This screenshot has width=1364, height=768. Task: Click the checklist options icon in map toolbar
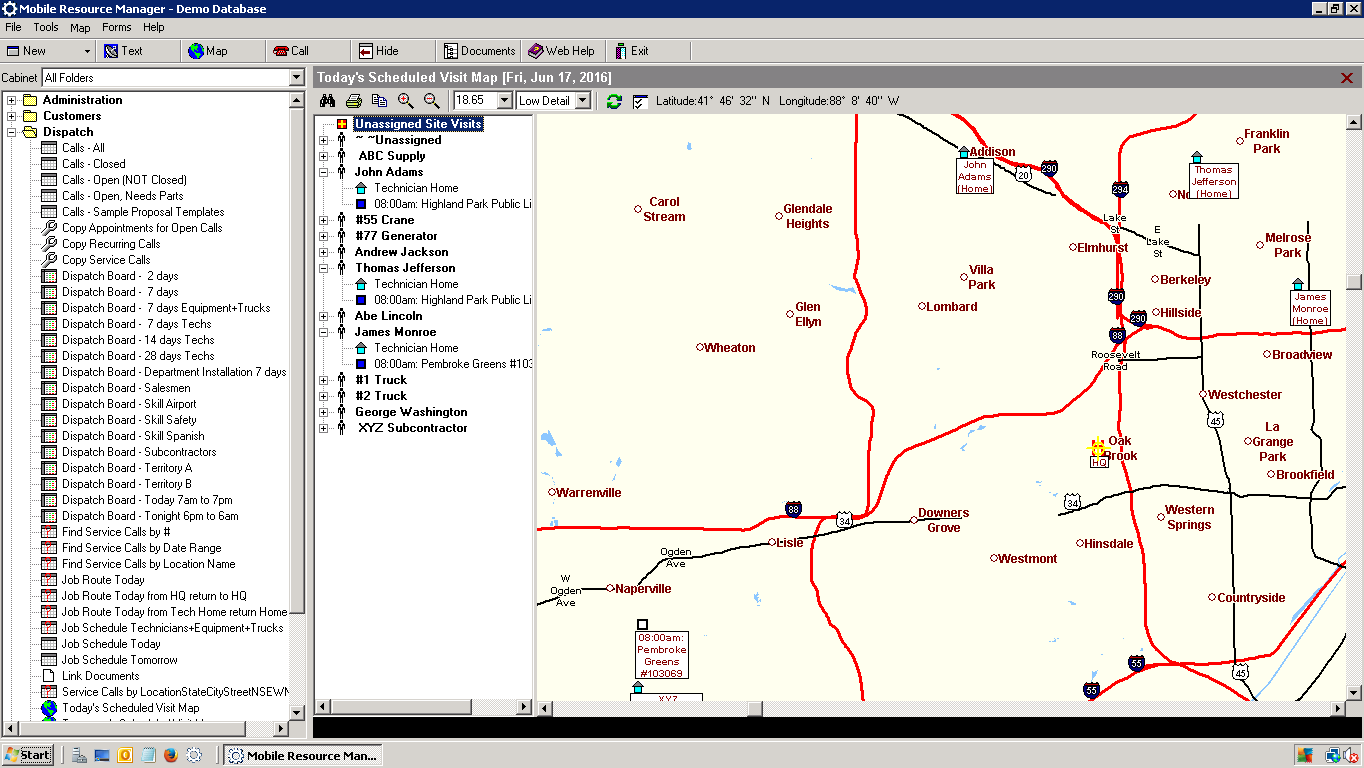tap(640, 101)
